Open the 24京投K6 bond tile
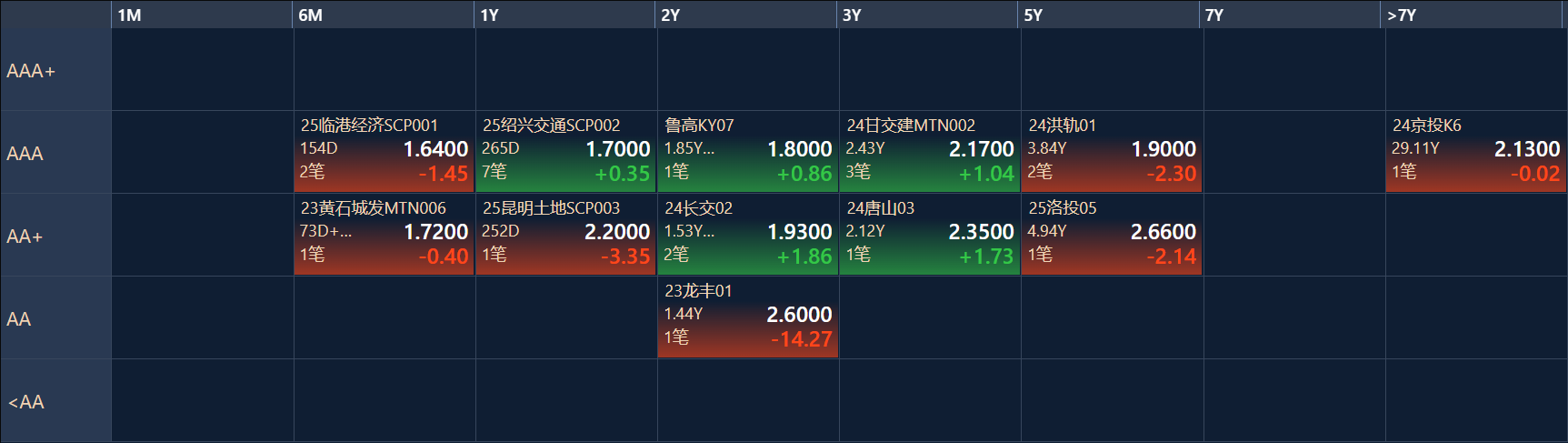Image resolution: width=1568 pixels, height=443 pixels. click(1475, 152)
